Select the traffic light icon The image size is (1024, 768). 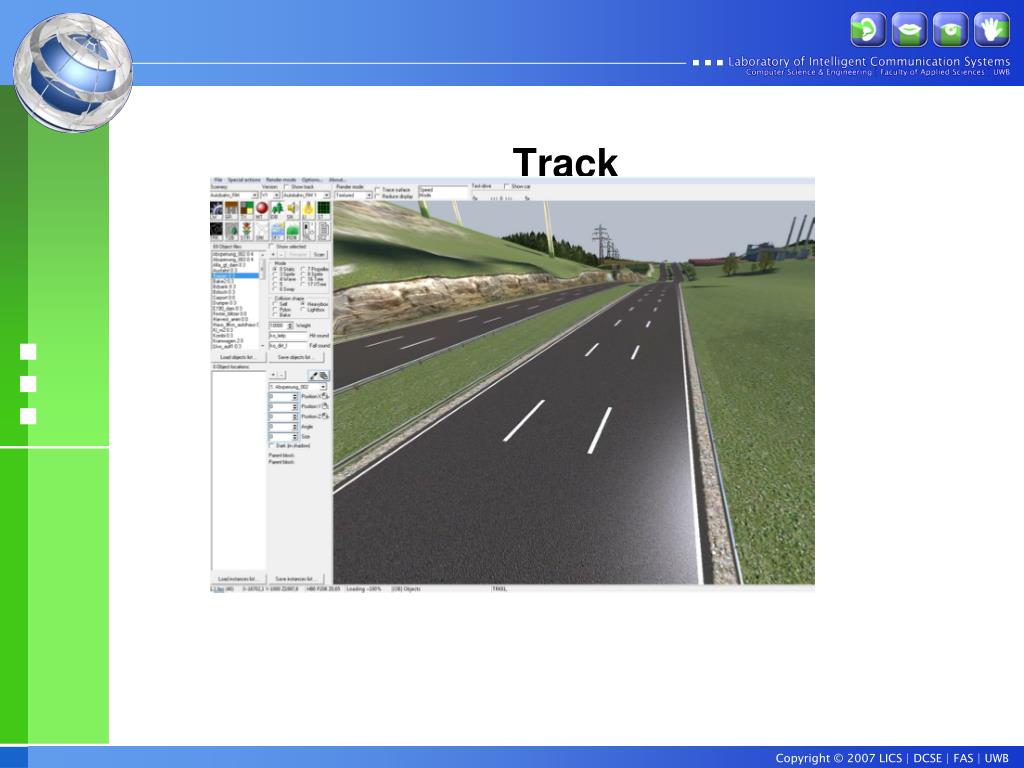[x=247, y=231]
